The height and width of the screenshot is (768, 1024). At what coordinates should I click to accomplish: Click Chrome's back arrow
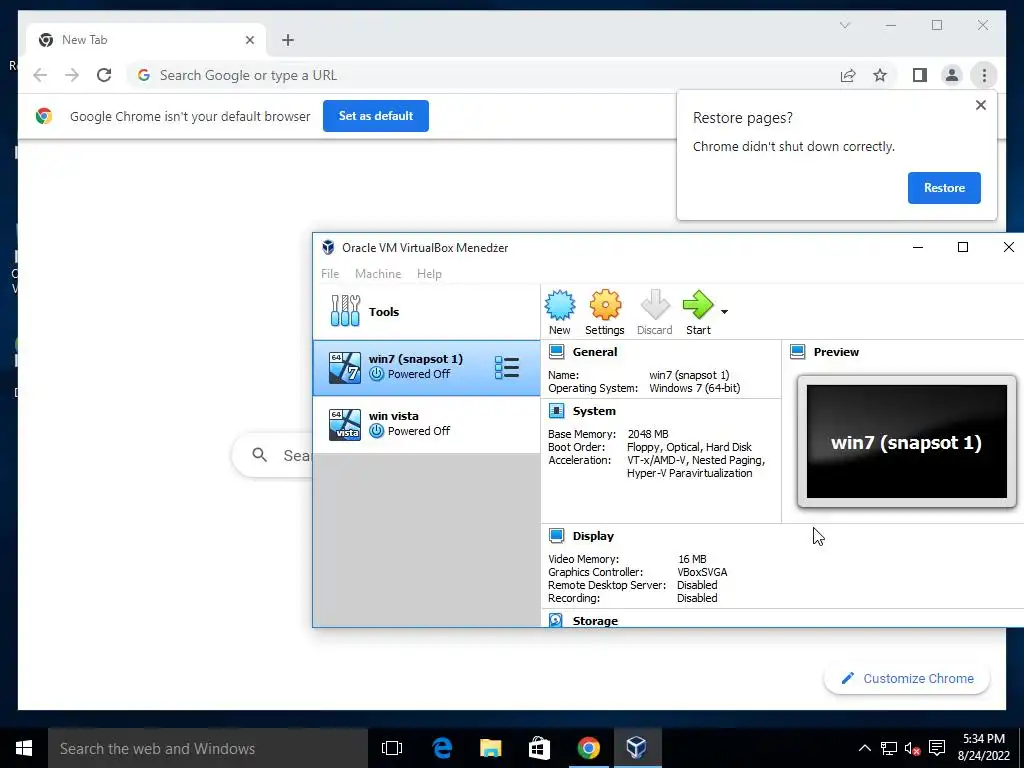click(x=40, y=75)
